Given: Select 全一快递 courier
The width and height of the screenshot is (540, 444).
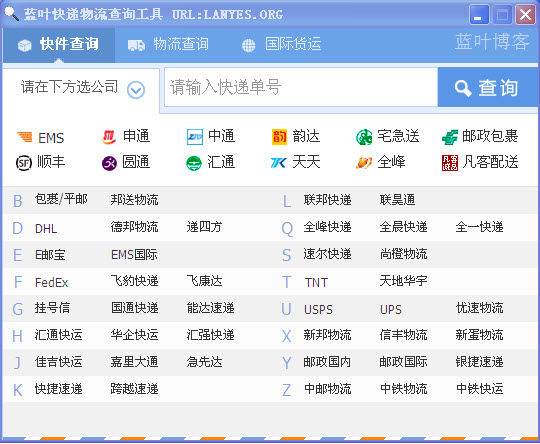Looking at the screenshot, I should pyautogui.click(x=479, y=227).
